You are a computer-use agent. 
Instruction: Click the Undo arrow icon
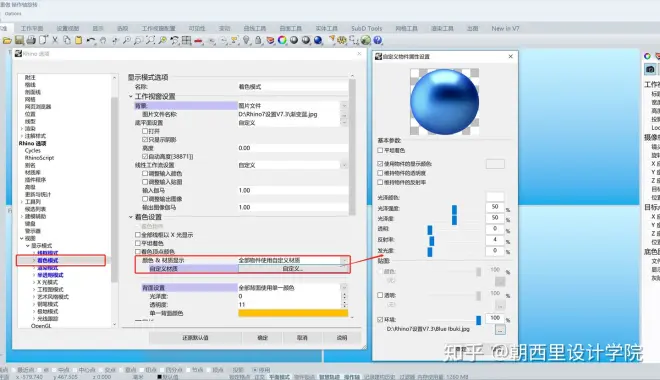click(x=91, y=40)
